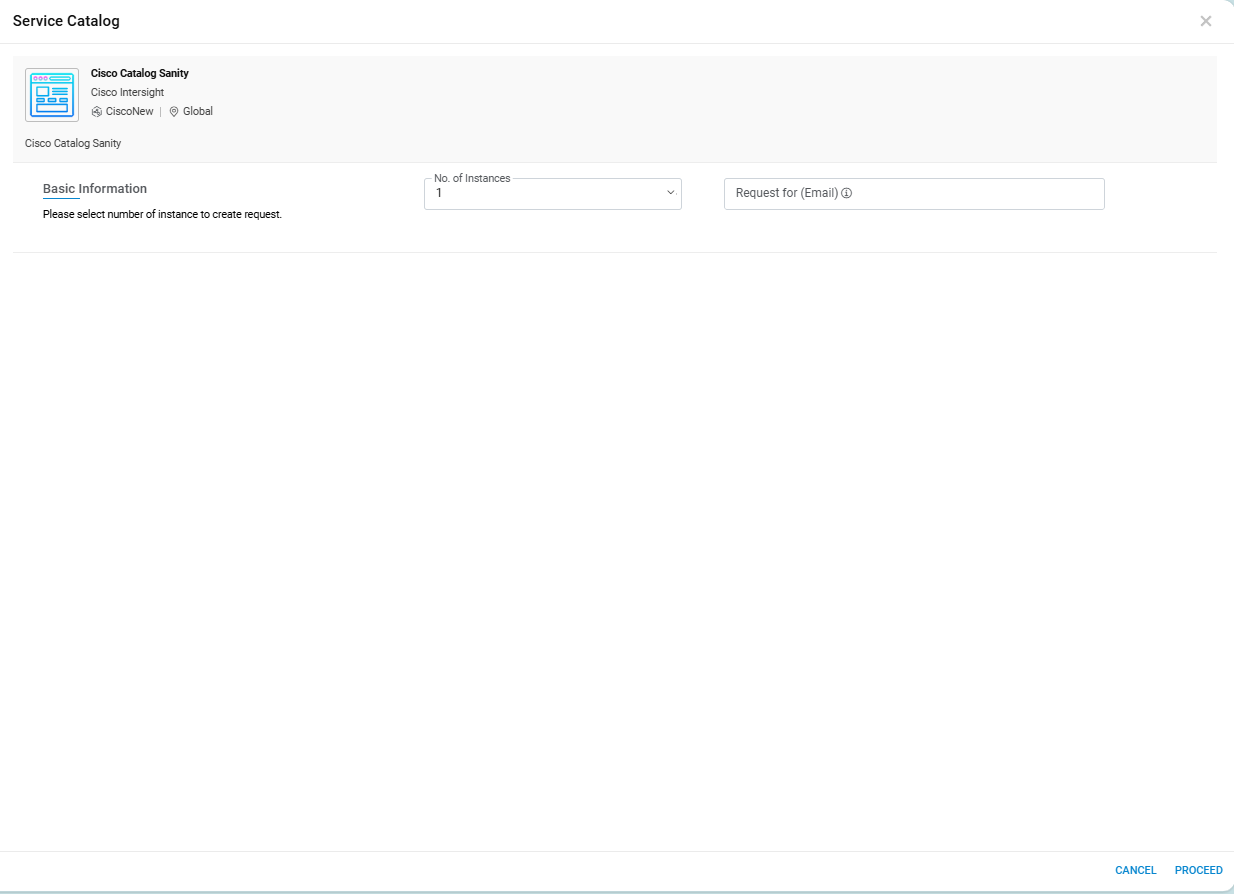
Task: Click the Global label
Action: tap(198, 112)
